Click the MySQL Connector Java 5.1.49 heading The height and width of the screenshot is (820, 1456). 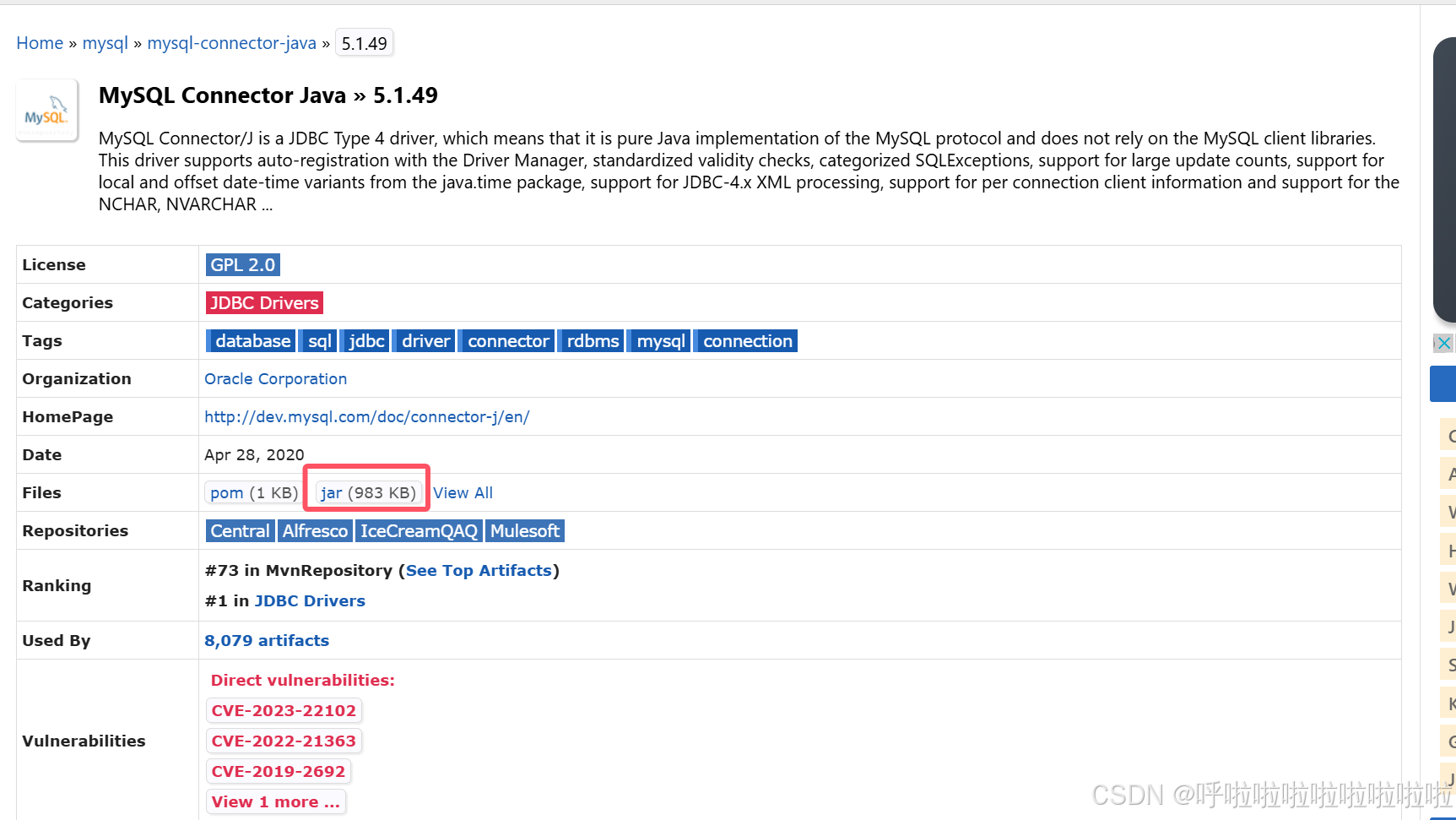pos(268,95)
